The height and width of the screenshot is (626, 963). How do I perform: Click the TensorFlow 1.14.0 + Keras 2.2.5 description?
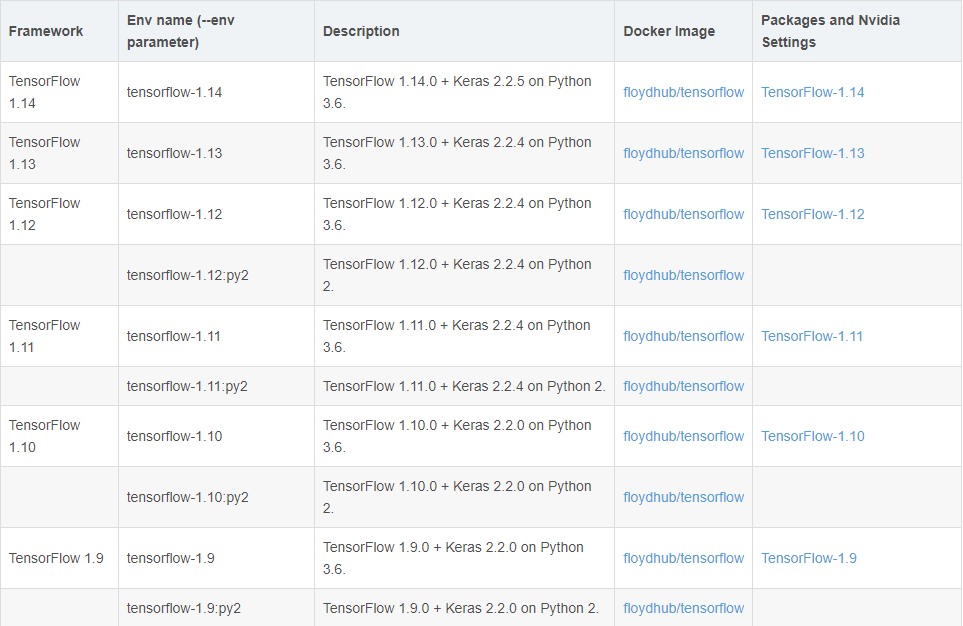(457, 92)
